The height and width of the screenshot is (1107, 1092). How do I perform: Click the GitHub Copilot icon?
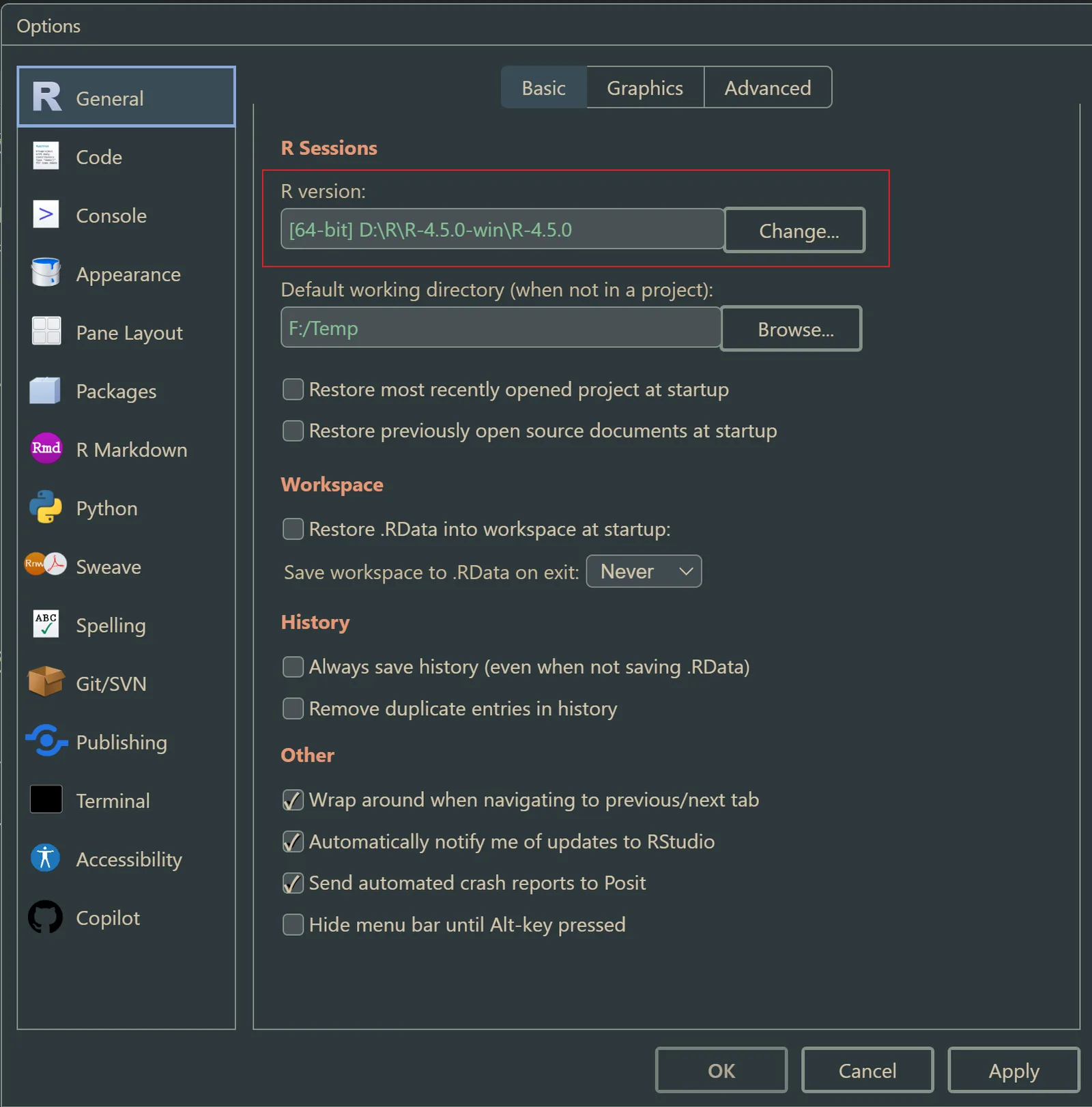coord(46,917)
